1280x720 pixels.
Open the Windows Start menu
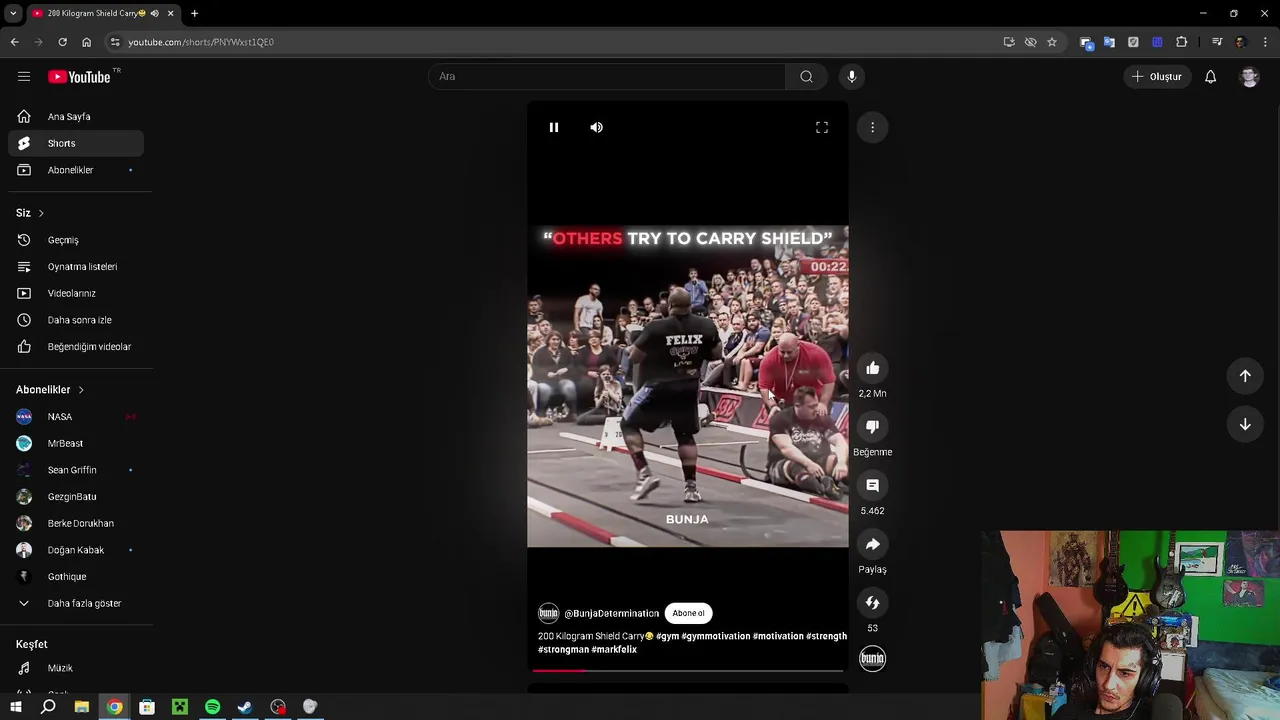point(15,707)
